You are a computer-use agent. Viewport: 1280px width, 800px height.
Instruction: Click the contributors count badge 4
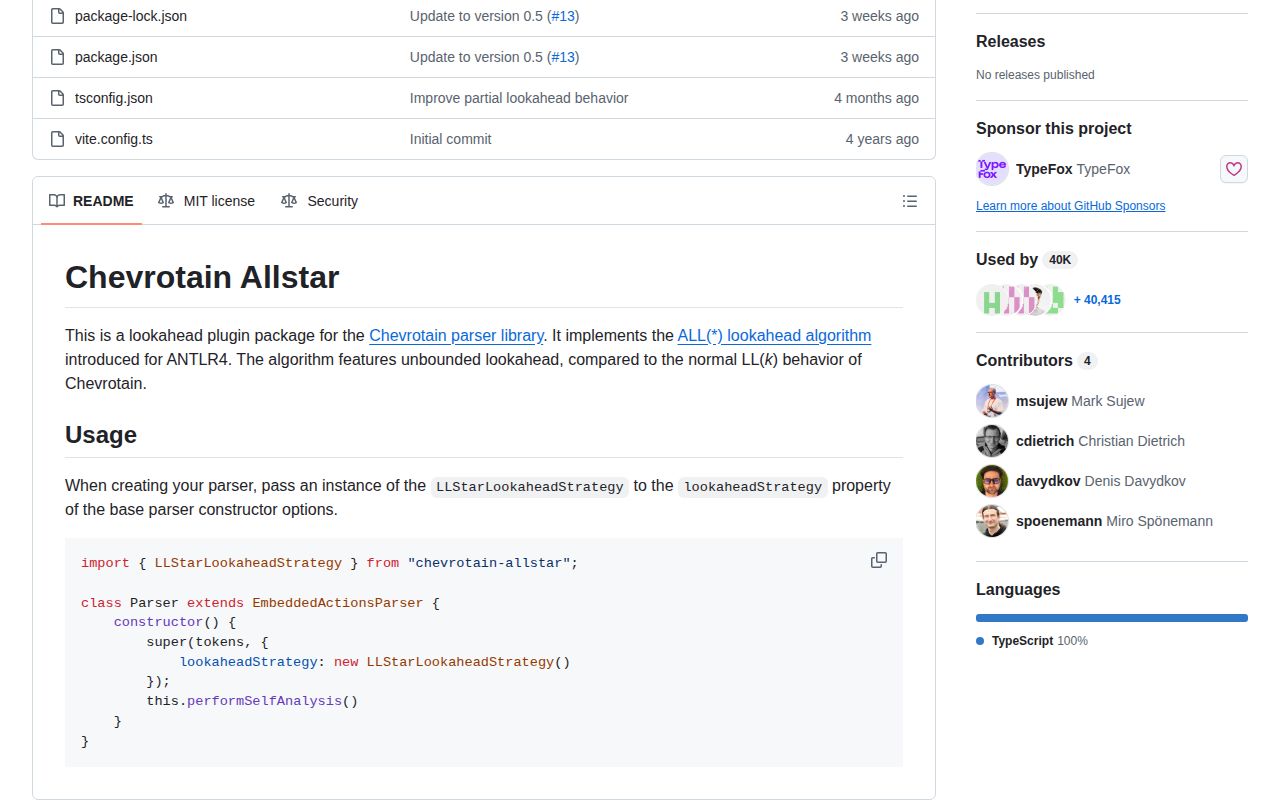coord(1087,361)
